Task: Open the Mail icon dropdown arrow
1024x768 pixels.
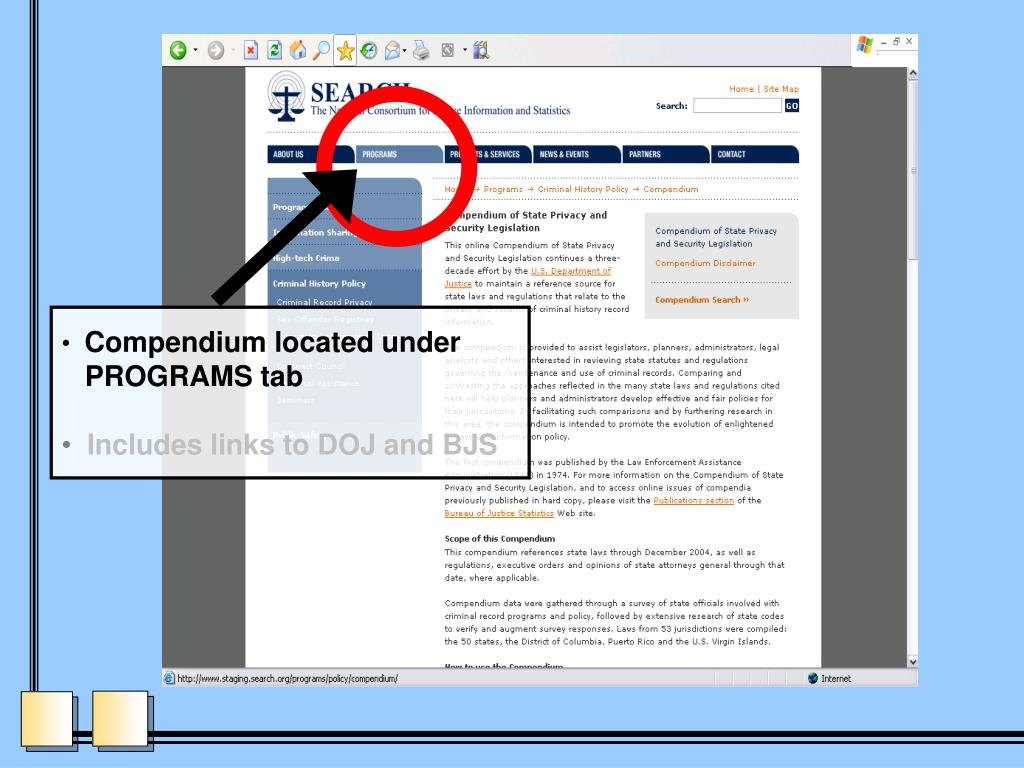Action: point(404,50)
